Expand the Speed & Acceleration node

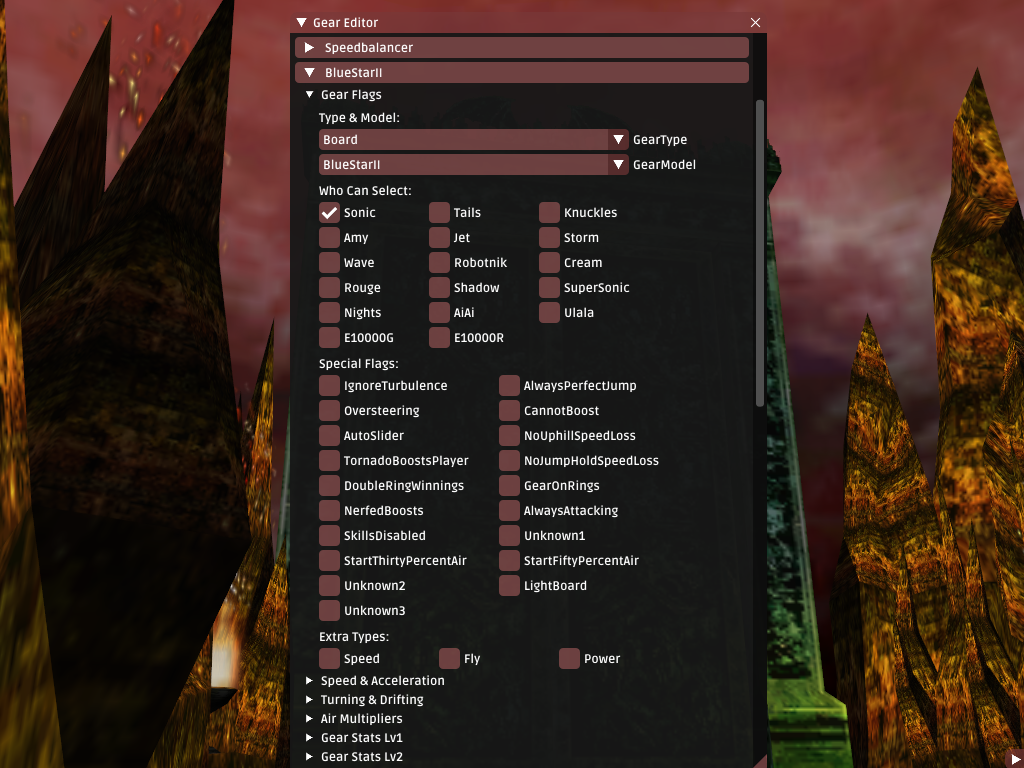310,680
